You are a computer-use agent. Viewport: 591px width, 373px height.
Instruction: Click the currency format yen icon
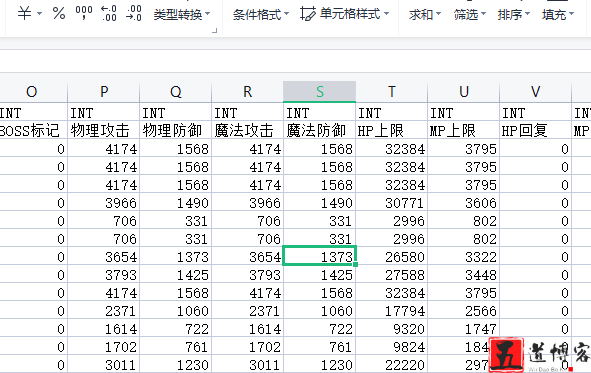pyautogui.click(x=24, y=14)
